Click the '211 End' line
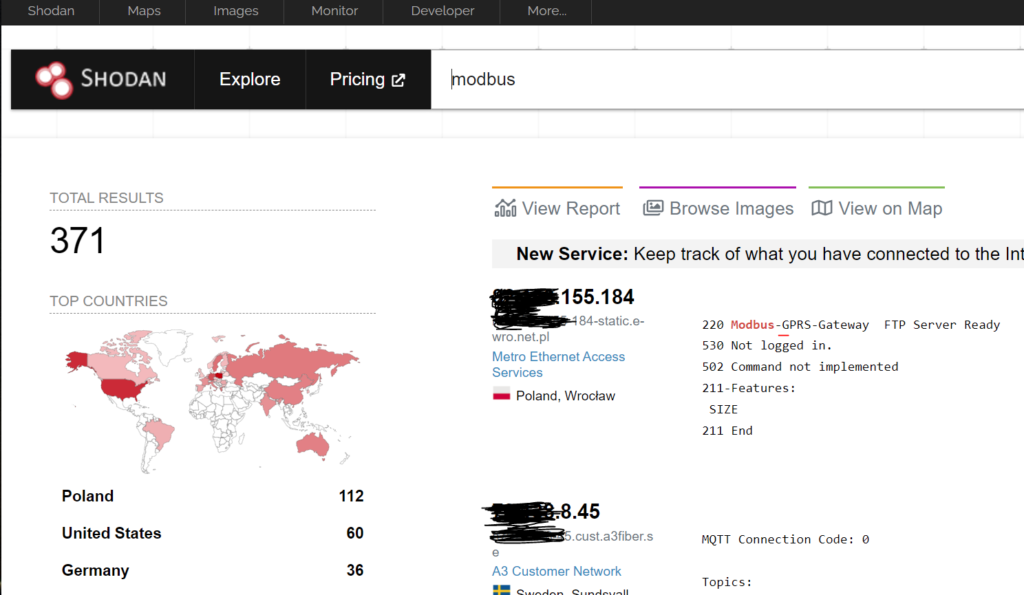Image resolution: width=1024 pixels, height=595 pixels. point(728,430)
